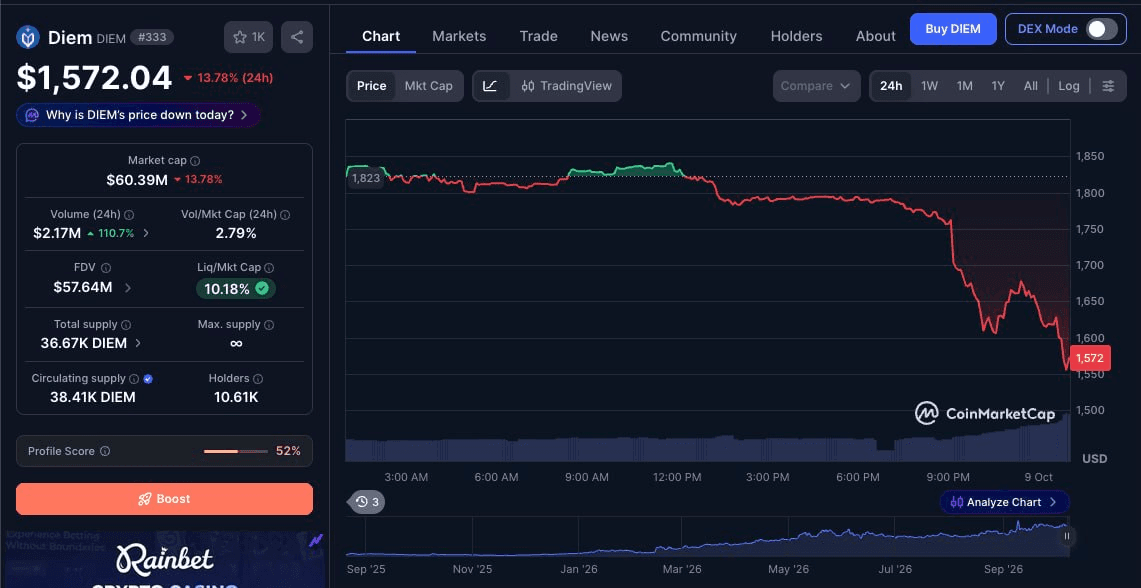View the Holders tab
The image size is (1141, 588).
[796, 36]
